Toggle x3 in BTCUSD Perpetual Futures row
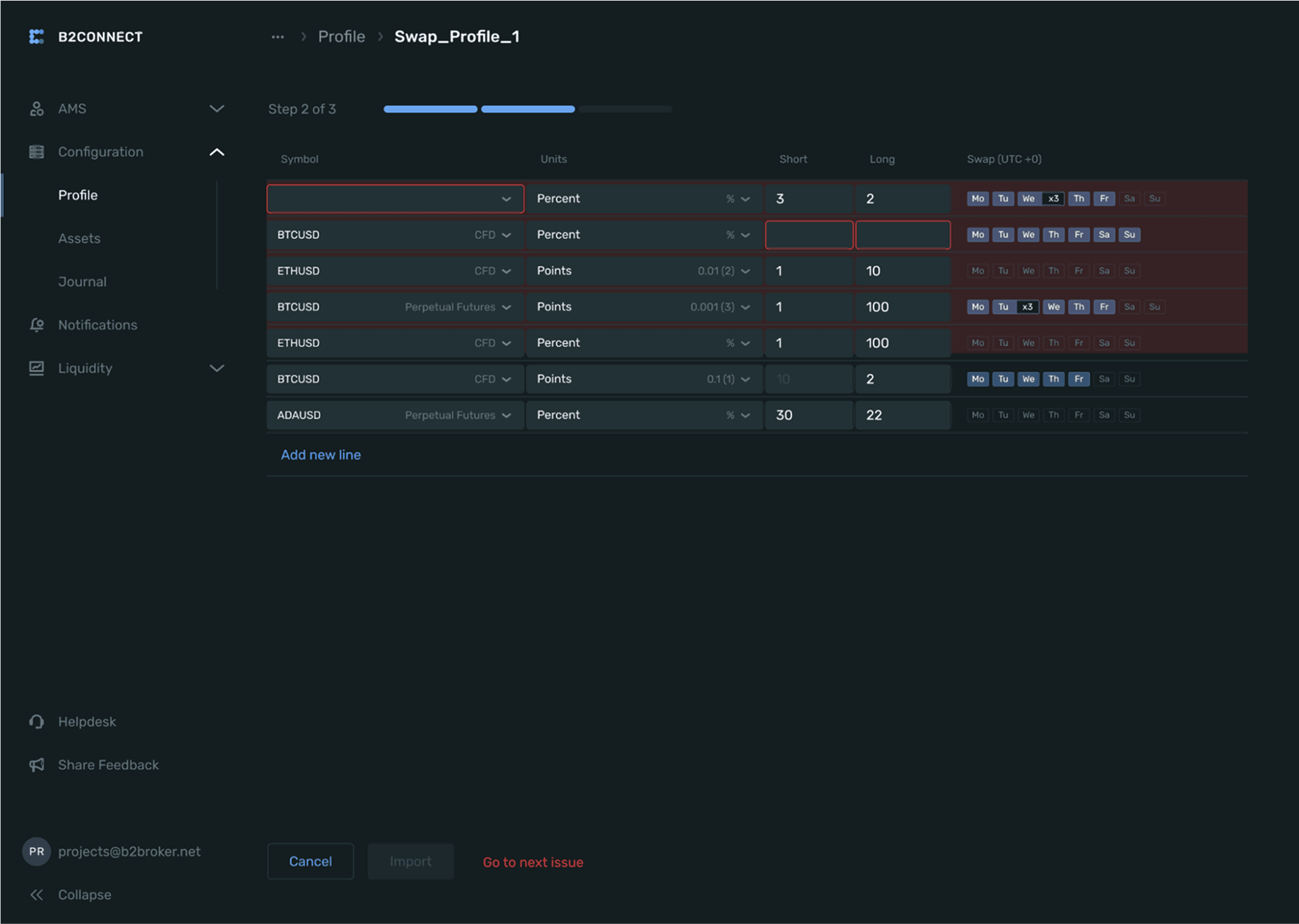This screenshot has width=1299, height=924. pyautogui.click(x=1028, y=307)
